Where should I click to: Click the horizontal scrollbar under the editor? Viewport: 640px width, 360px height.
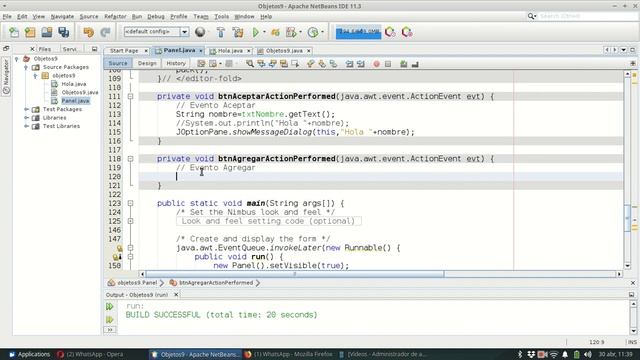coord(295,274)
